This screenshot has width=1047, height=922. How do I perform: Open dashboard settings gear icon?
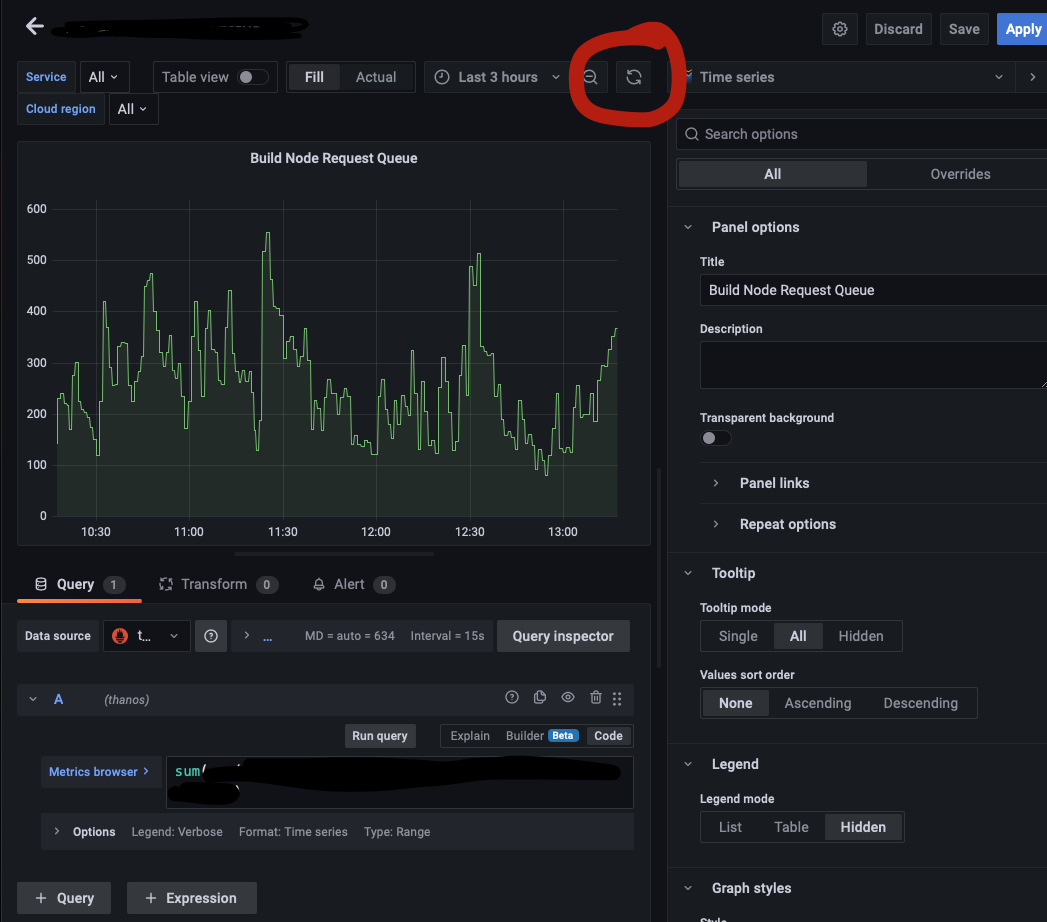[x=839, y=29]
